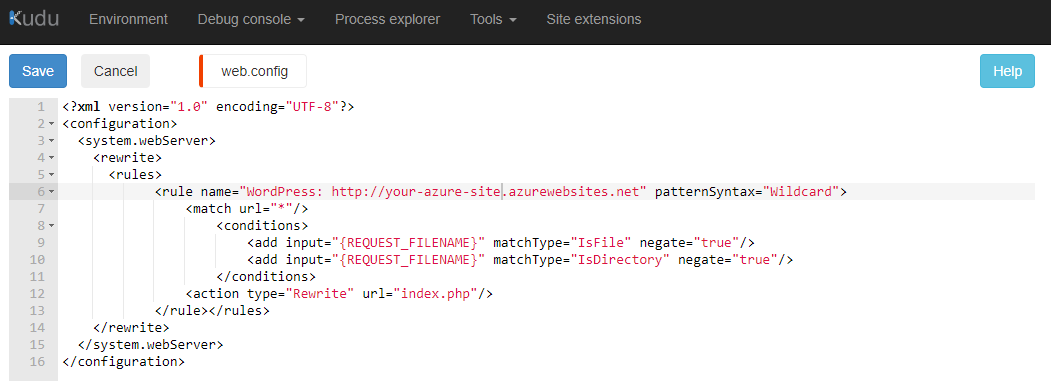Go to Site extensions

pos(594,19)
